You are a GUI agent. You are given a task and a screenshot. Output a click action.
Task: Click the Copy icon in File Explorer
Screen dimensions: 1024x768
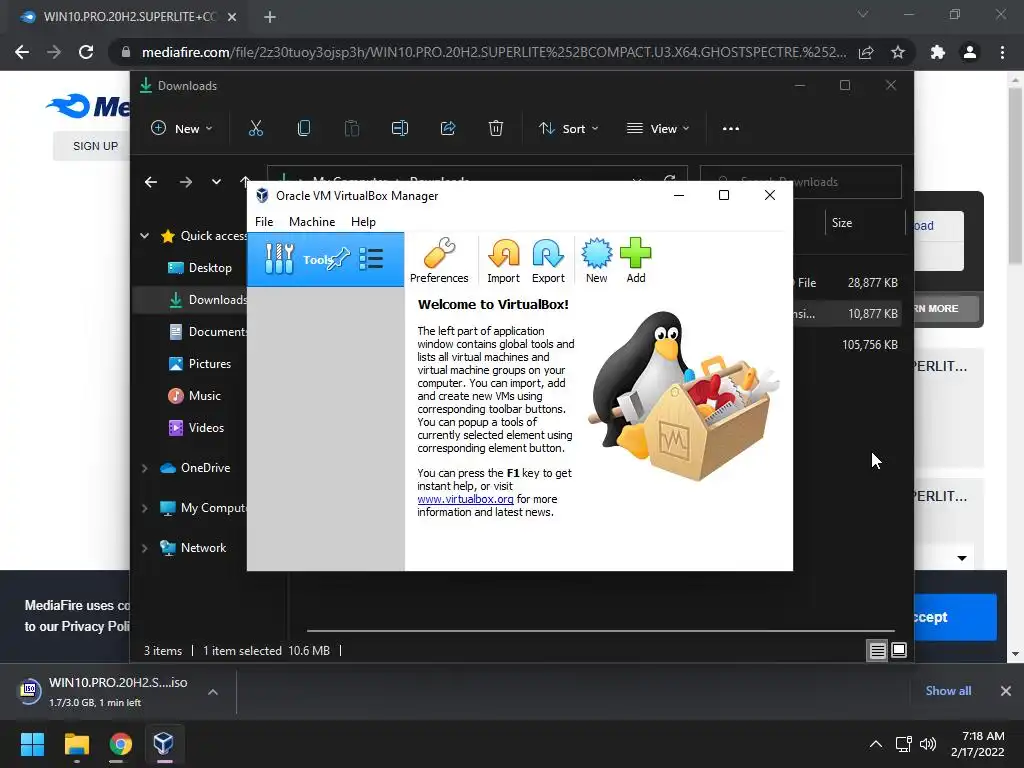pos(304,129)
